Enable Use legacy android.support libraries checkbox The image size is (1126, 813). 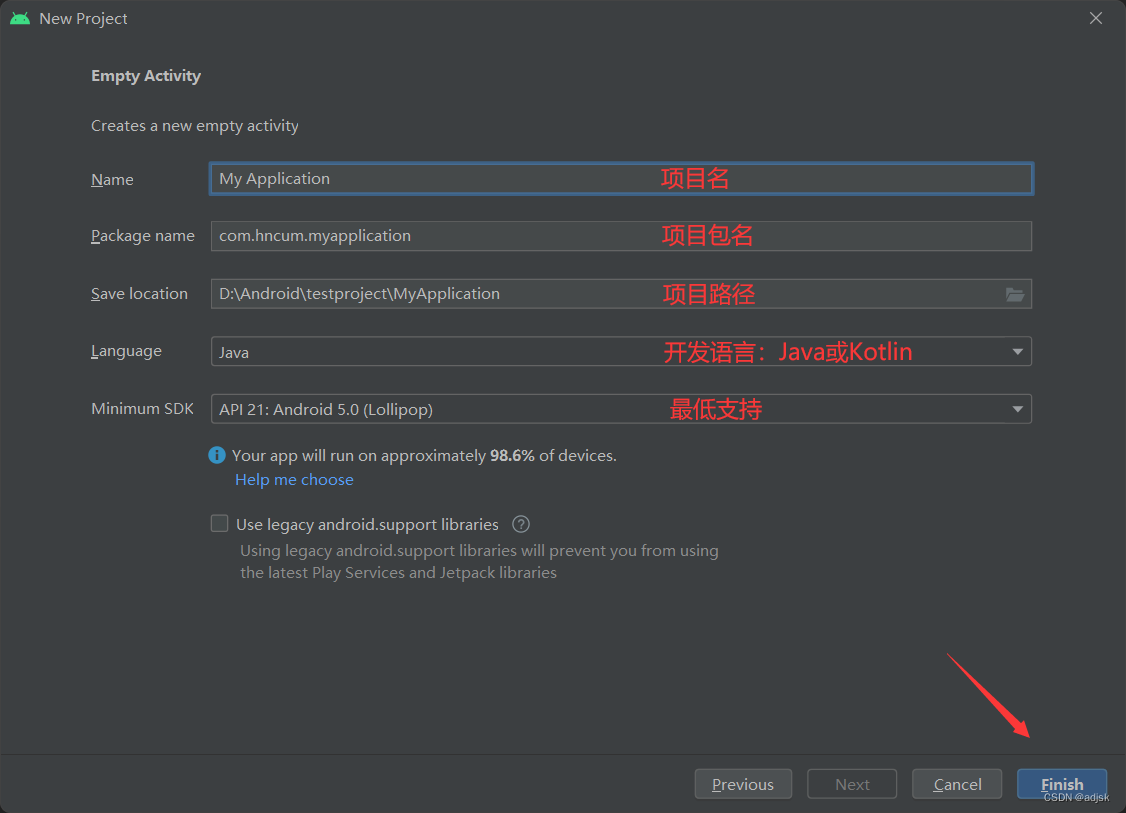219,524
